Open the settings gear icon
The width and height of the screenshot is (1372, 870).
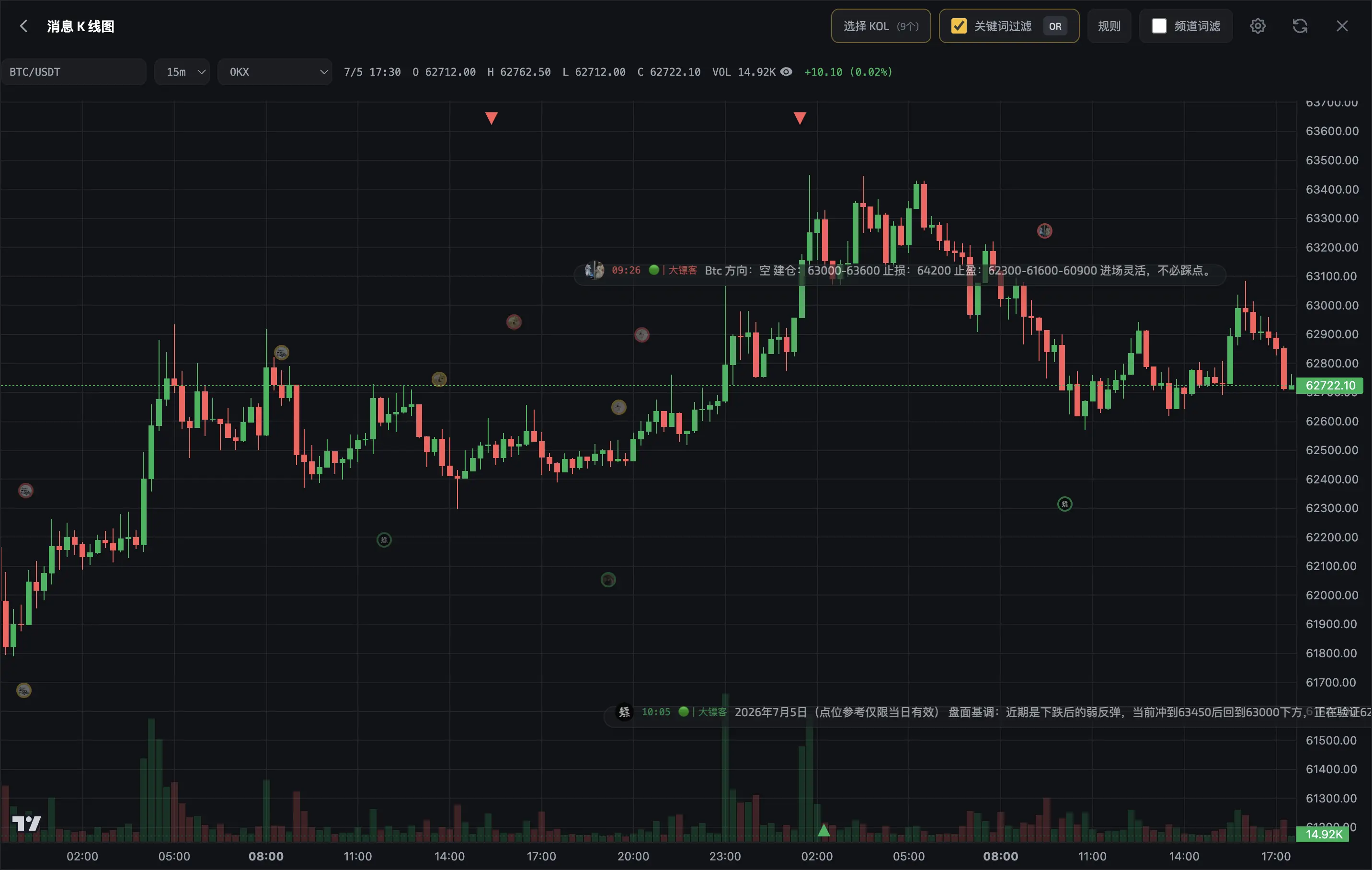[x=1258, y=26]
